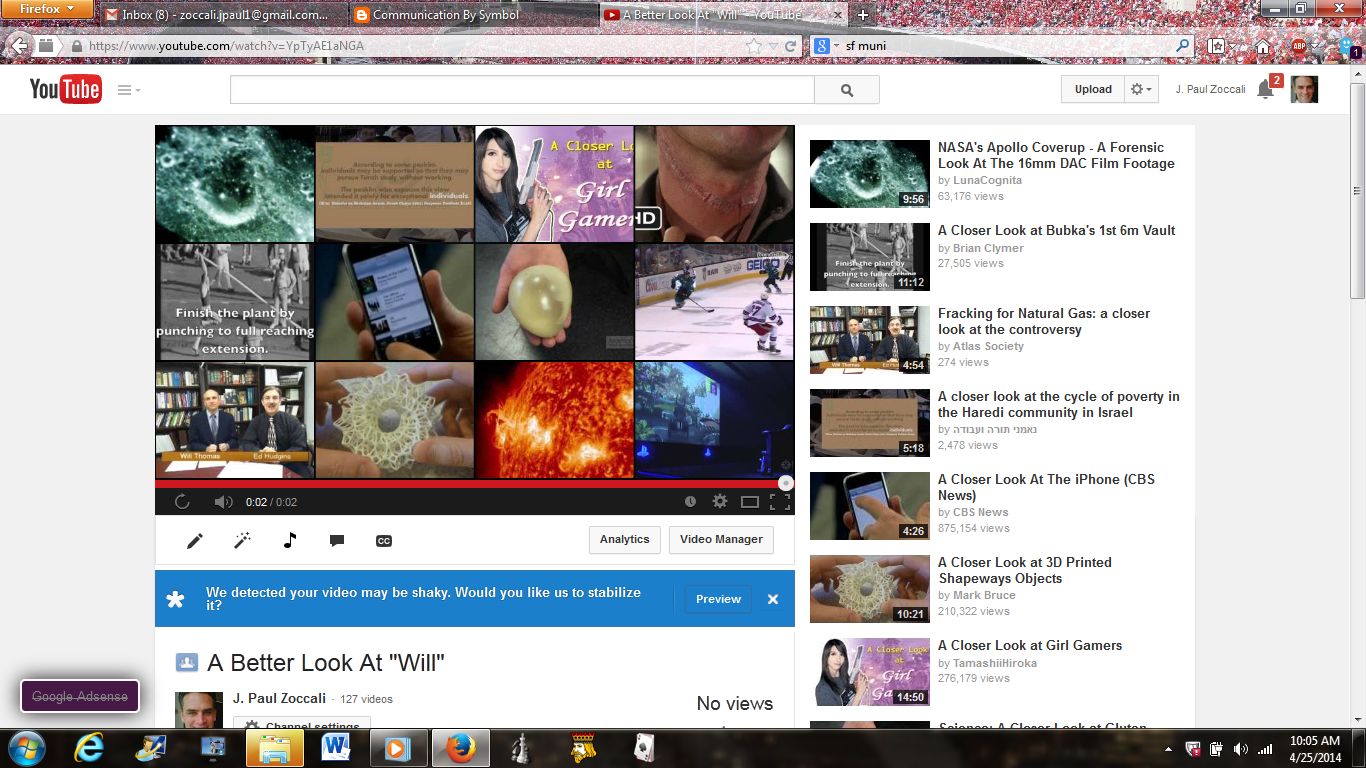Image resolution: width=1366 pixels, height=768 pixels.
Task: Click the magnifier search button
Action: pyautogui.click(x=847, y=90)
